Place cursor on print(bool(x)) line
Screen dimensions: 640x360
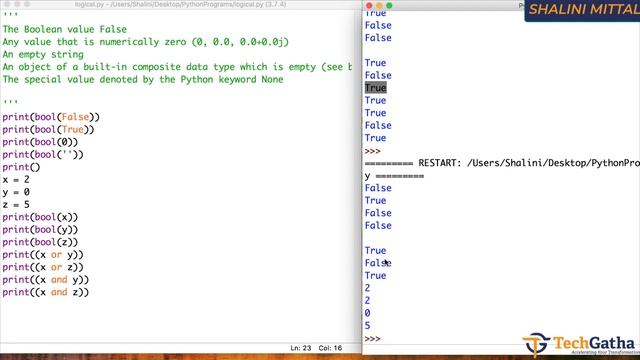pos(40,217)
